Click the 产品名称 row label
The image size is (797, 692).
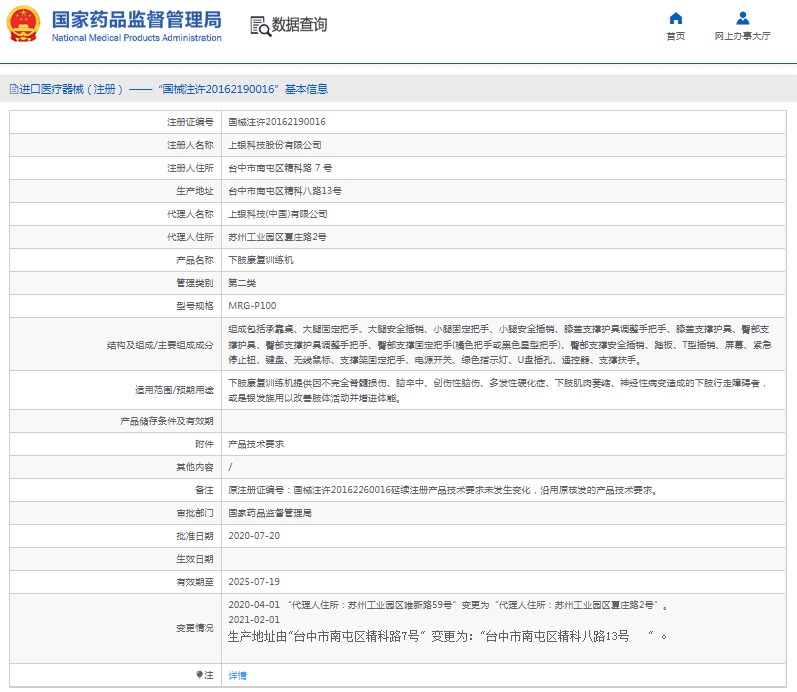[195, 260]
